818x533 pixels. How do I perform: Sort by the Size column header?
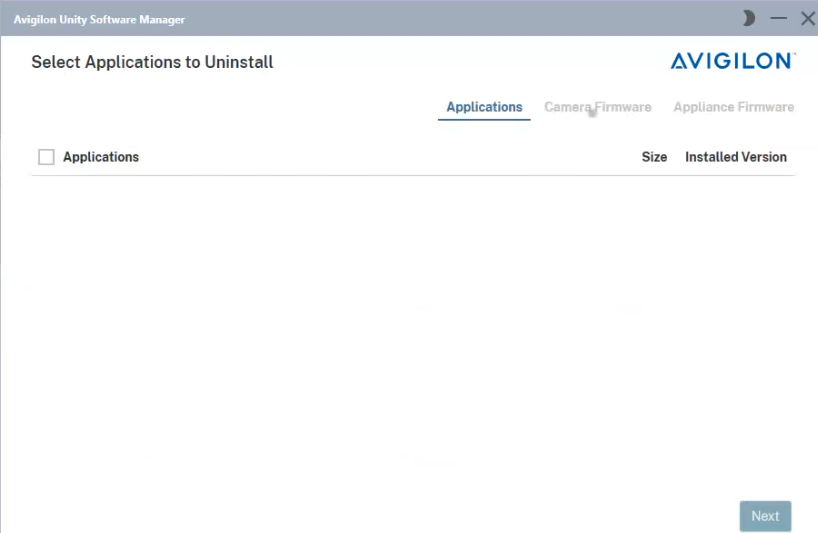click(654, 157)
